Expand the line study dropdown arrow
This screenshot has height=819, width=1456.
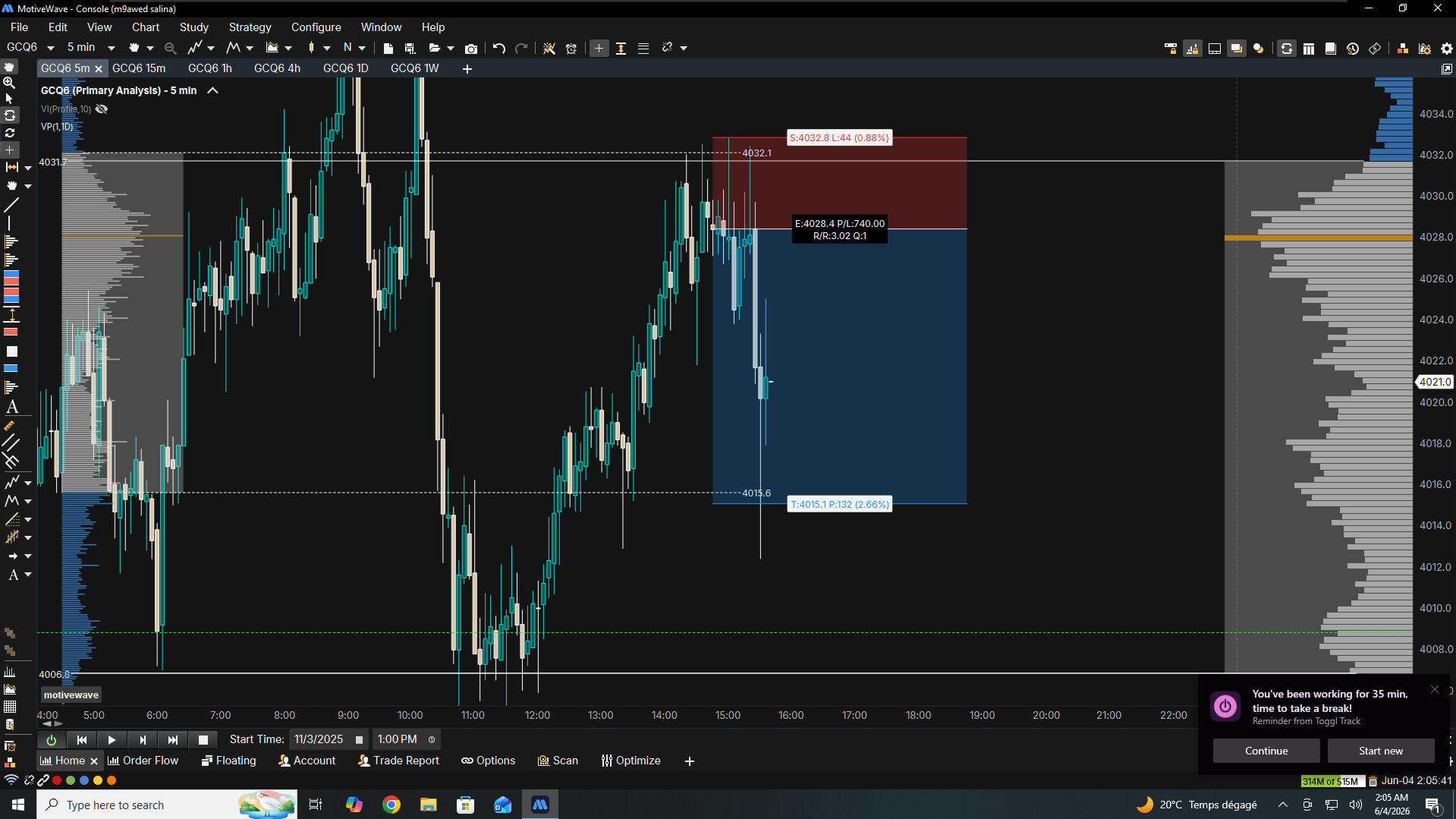coord(211,48)
